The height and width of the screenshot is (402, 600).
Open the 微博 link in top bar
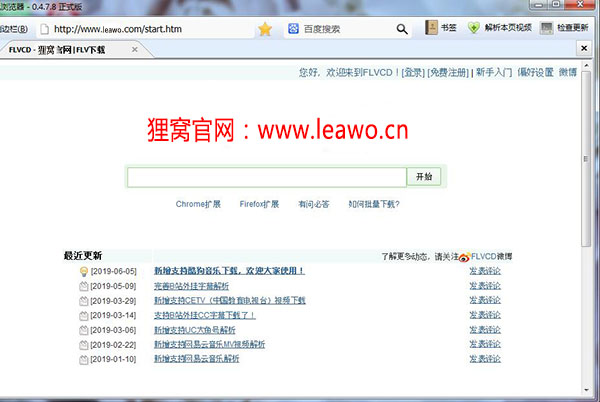pos(567,72)
